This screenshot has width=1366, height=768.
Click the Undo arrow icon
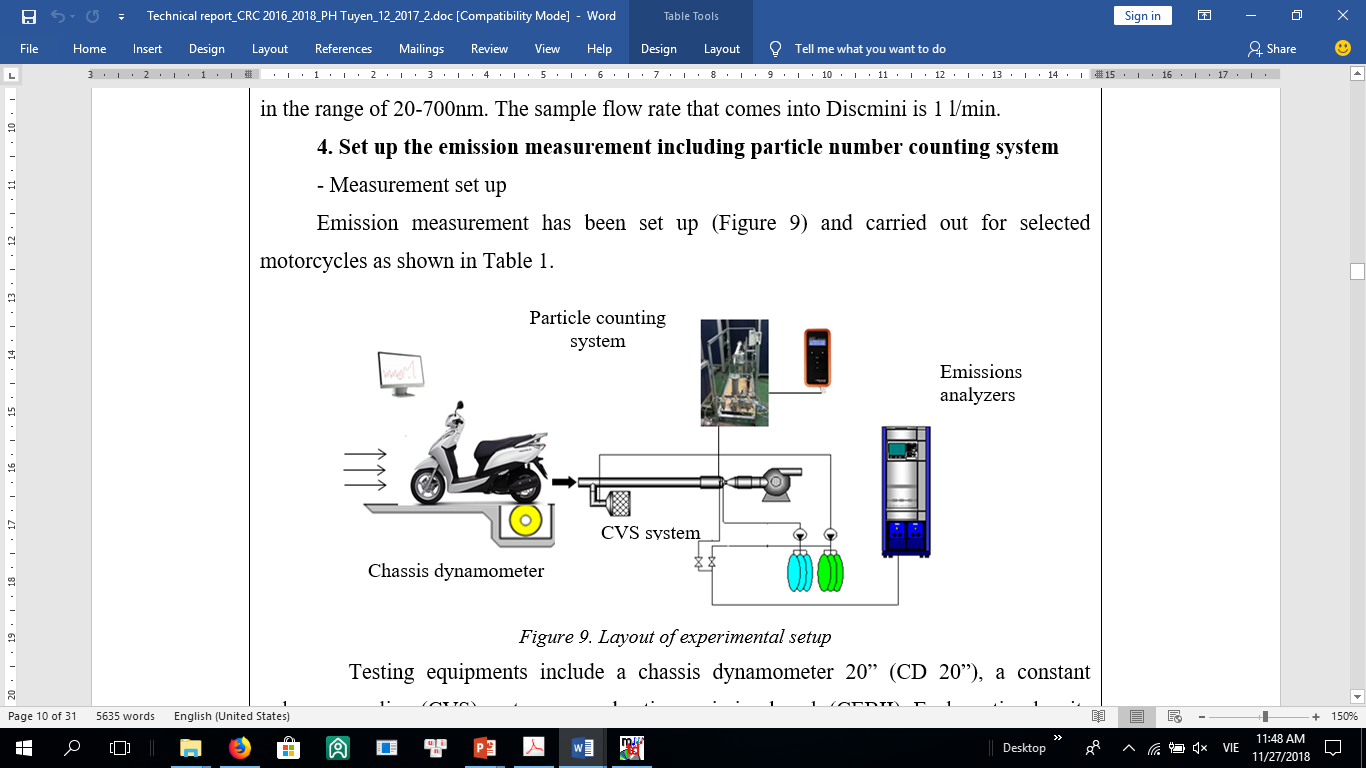coord(58,16)
